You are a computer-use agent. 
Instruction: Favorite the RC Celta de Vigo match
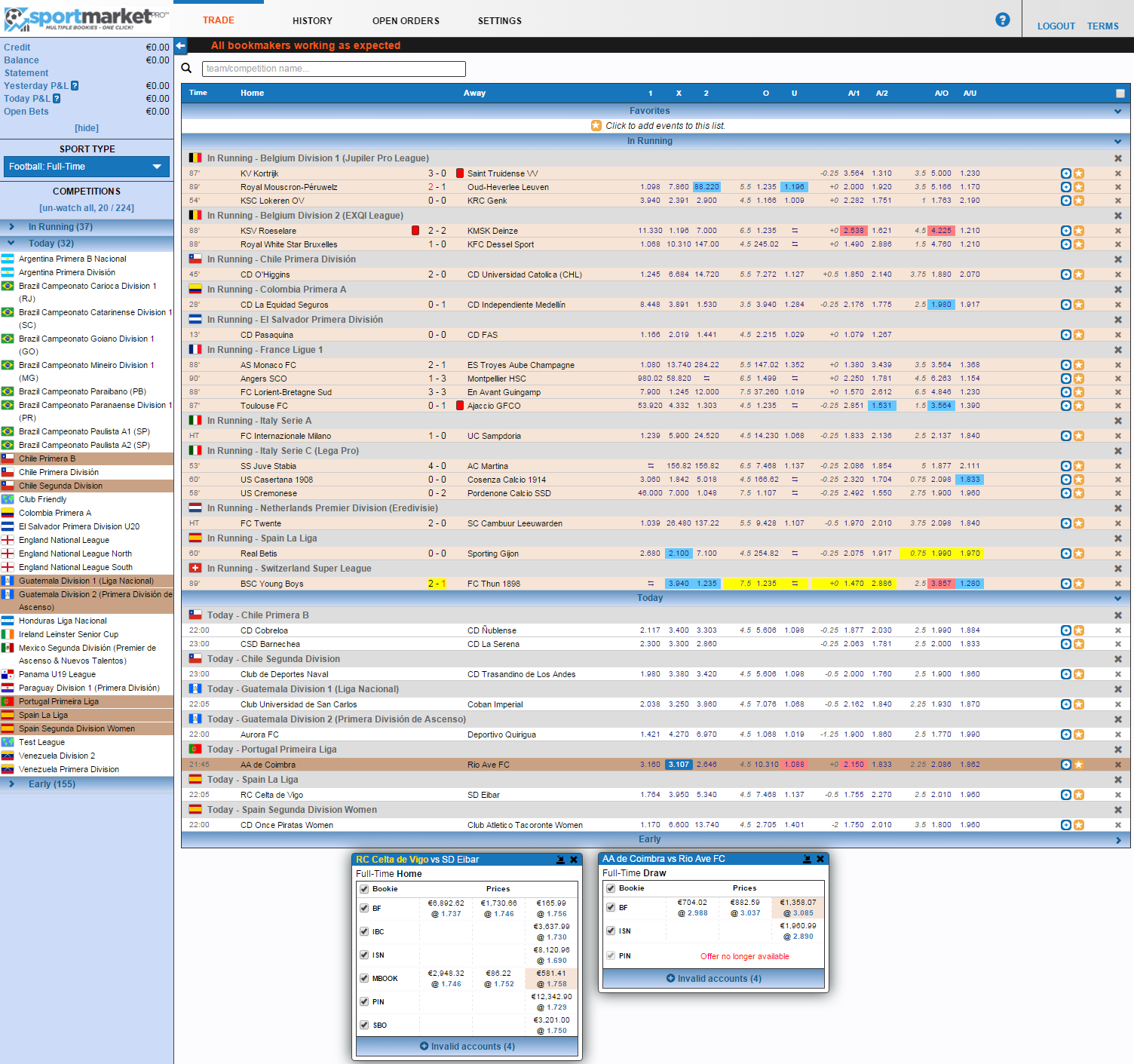(1079, 795)
